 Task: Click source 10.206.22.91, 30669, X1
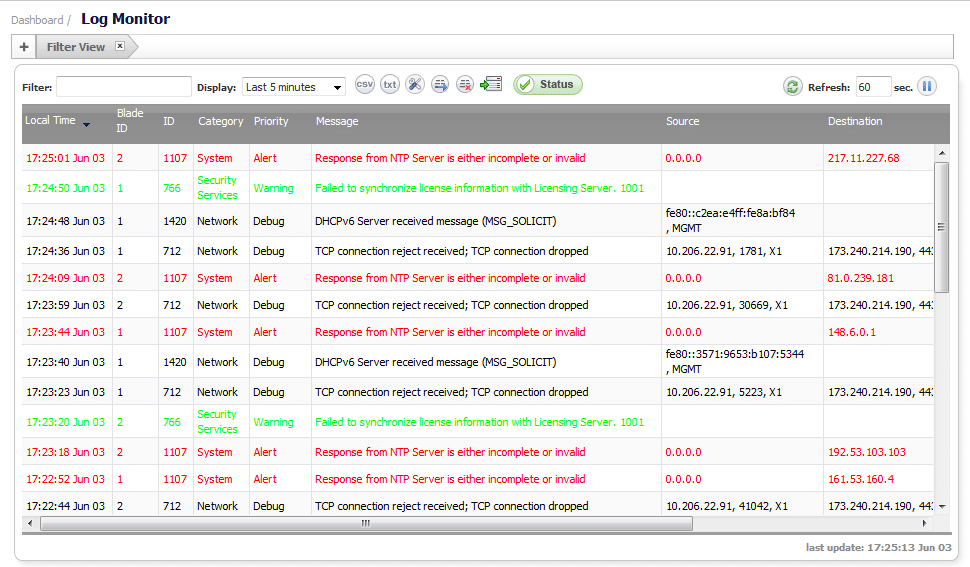point(727,305)
